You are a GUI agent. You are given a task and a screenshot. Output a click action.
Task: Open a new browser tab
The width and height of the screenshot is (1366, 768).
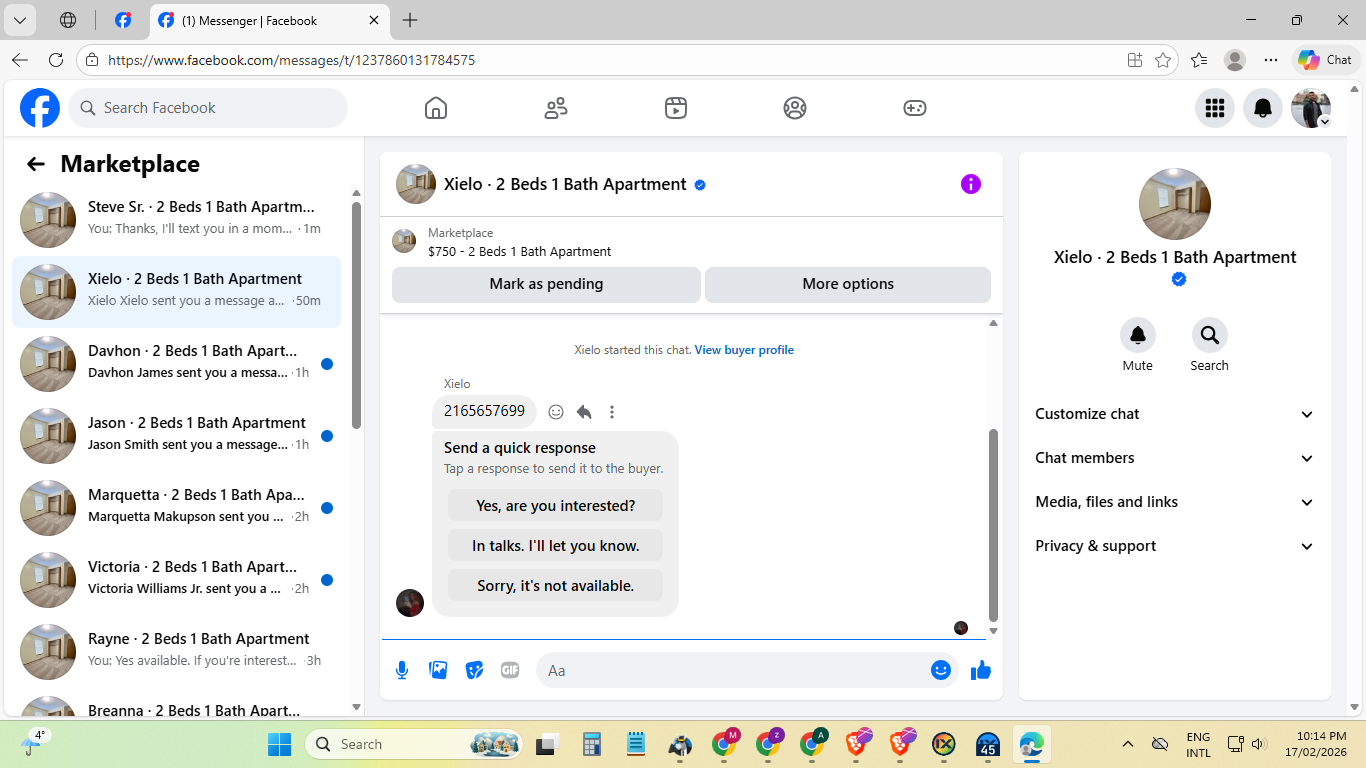coord(410,20)
